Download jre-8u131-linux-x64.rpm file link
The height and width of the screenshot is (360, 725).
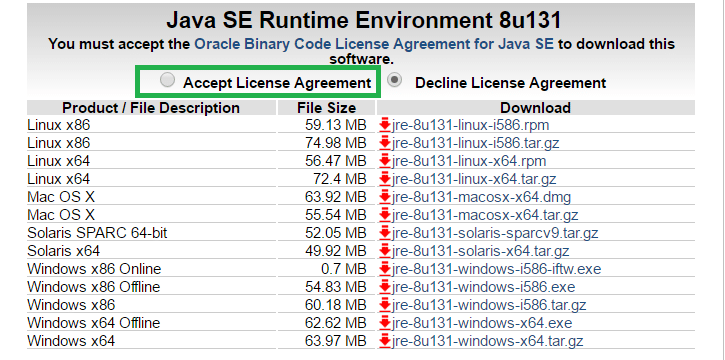click(469, 161)
